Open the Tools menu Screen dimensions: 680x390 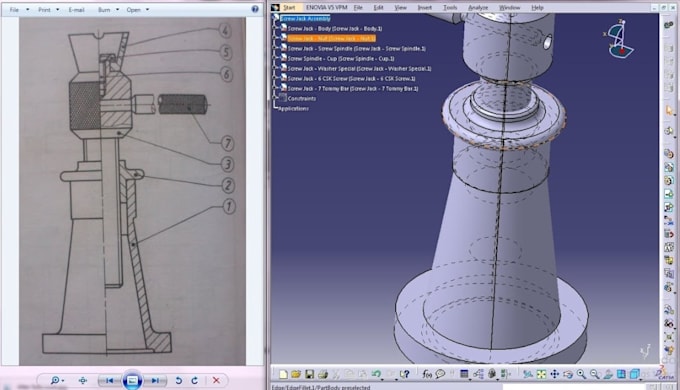tap(450, 8)
